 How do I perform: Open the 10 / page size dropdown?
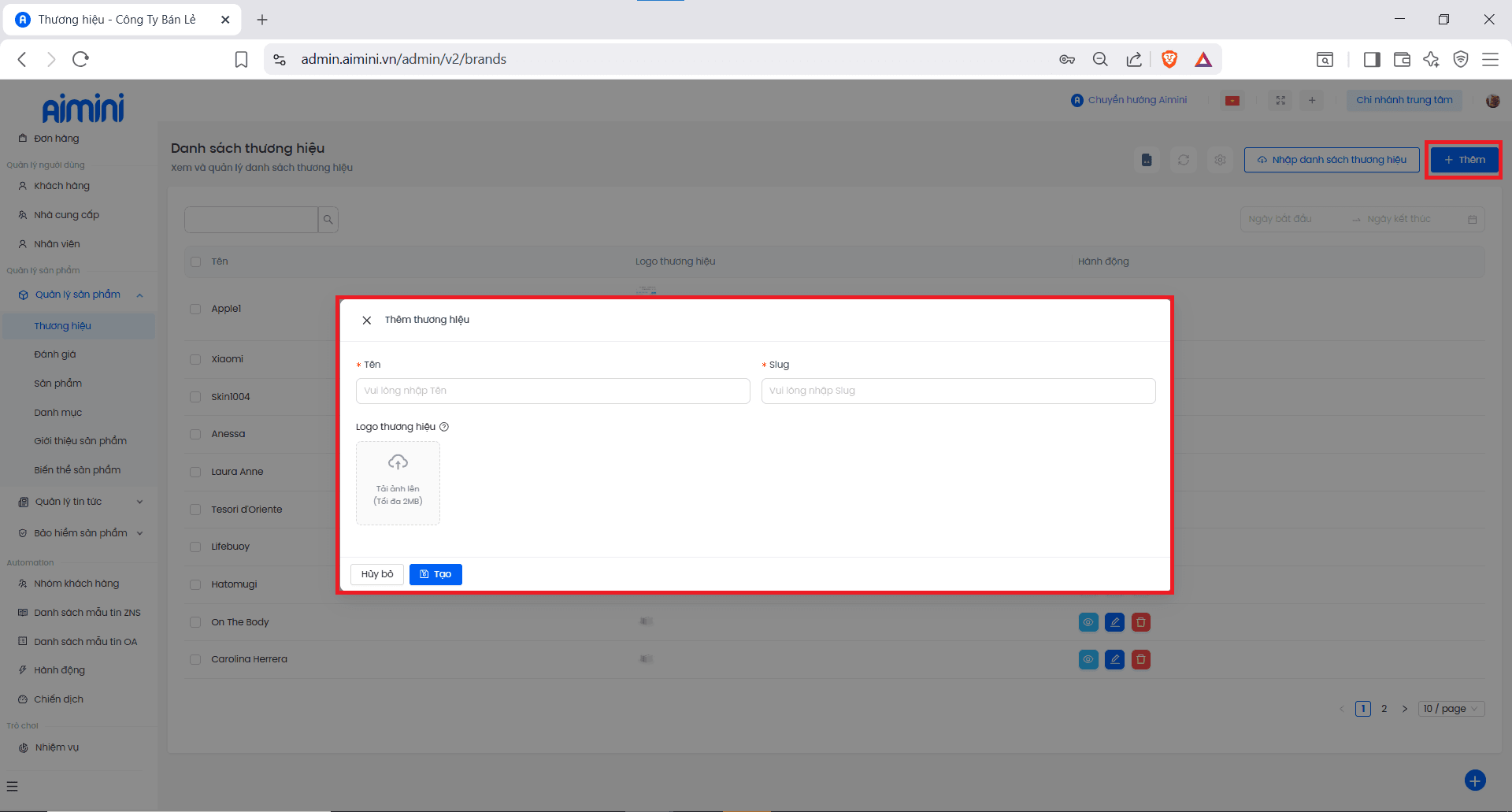pyautogui.click(x=1451, y=709)
